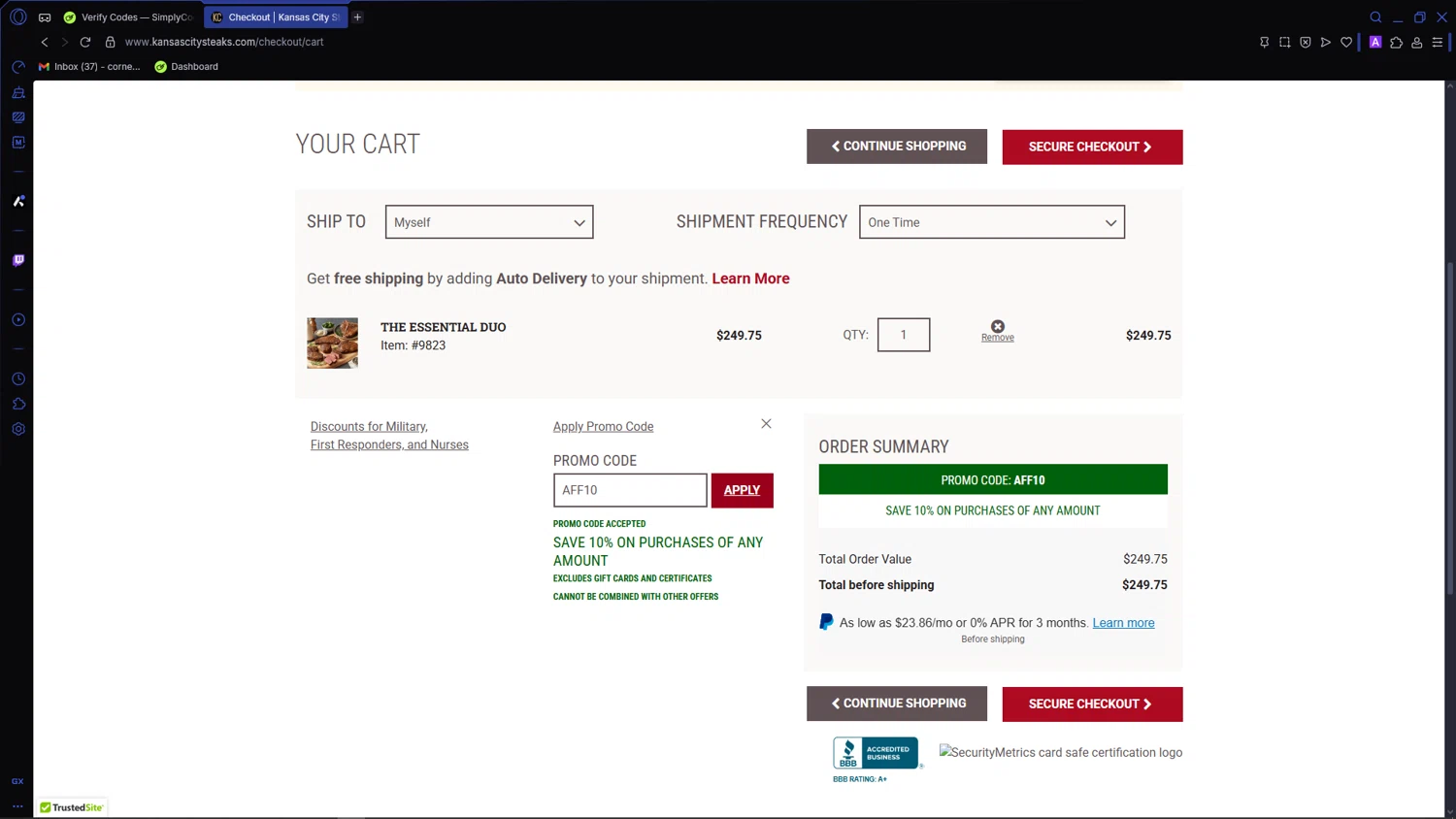Screen dimensions: 1456x819
Task: Expand the Shipment Frequency dropdown
Action: click(x=992, y=222)
